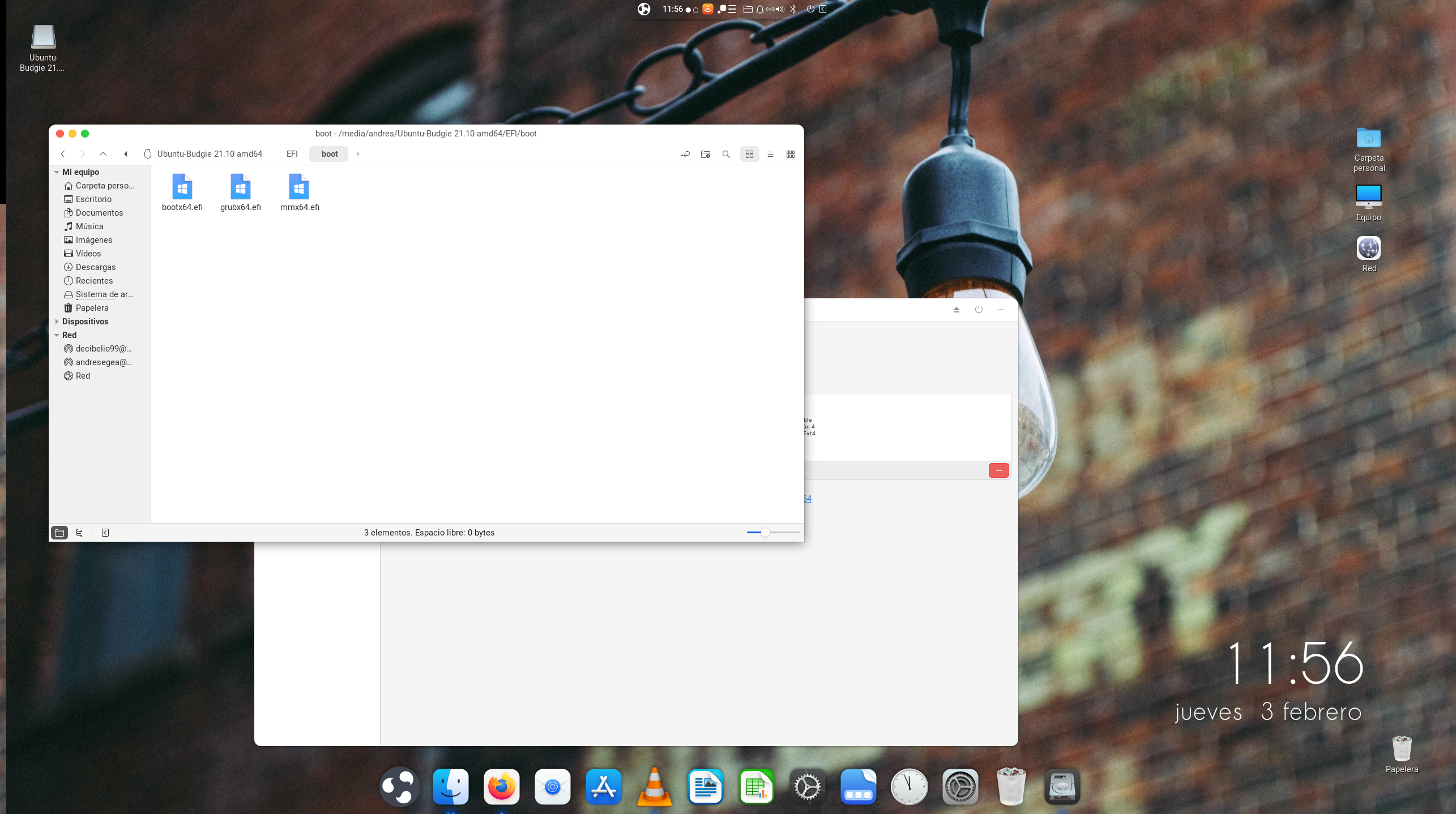Viewport: 1456px width, 814px height.
Task: Click the path bar left scroll triangle
Action: pos(126,154)
